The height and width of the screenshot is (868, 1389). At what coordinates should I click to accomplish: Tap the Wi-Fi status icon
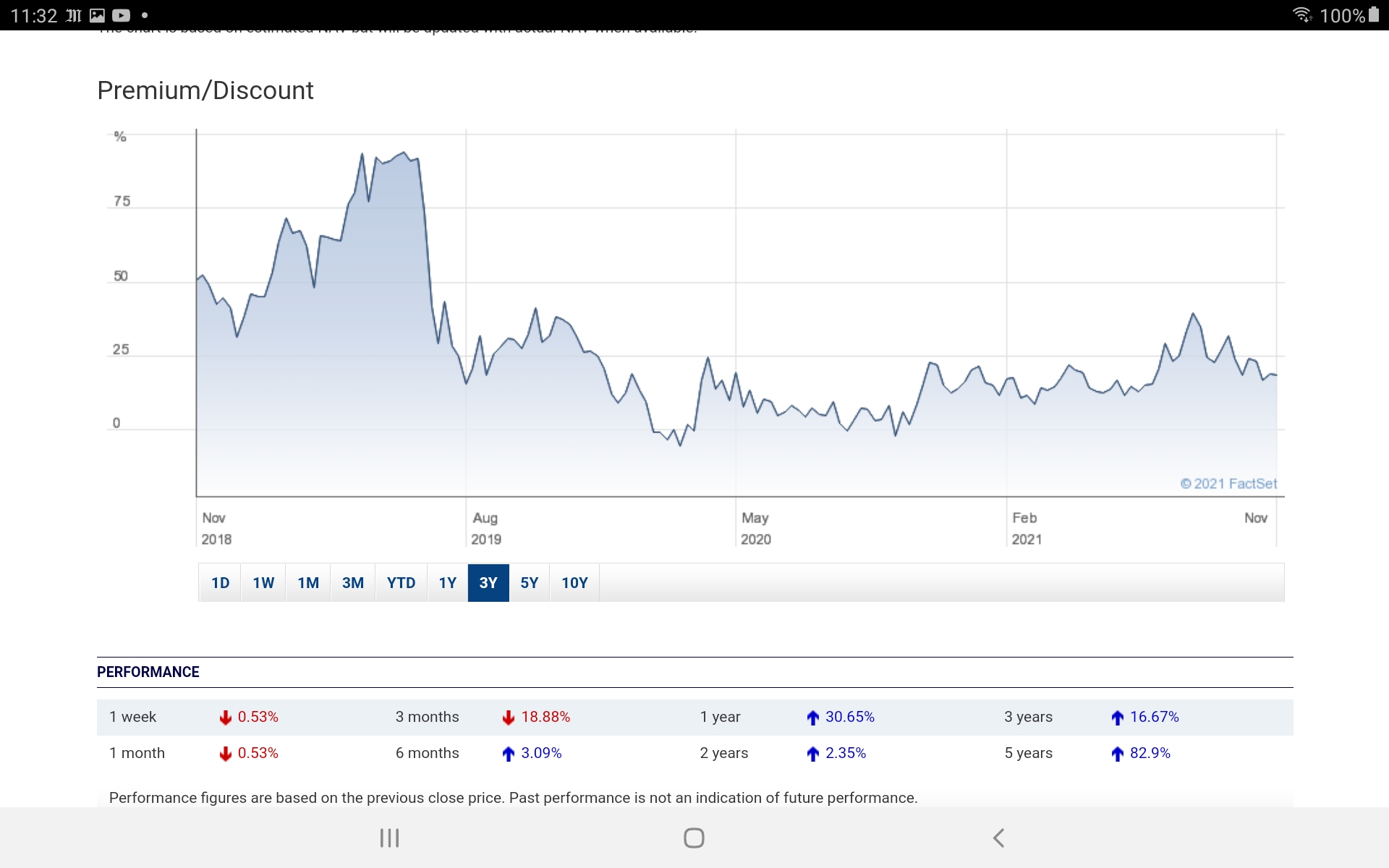coord(1301,15)
